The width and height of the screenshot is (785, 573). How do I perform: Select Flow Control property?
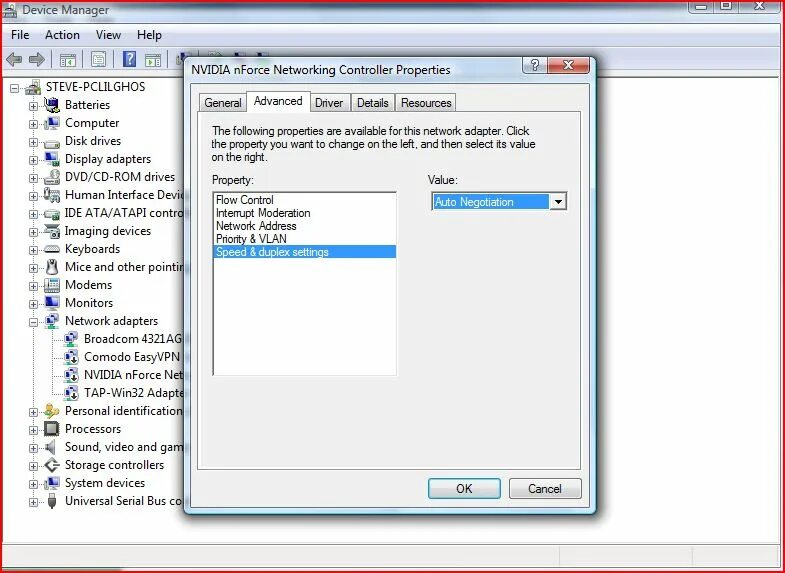[304, 200]
